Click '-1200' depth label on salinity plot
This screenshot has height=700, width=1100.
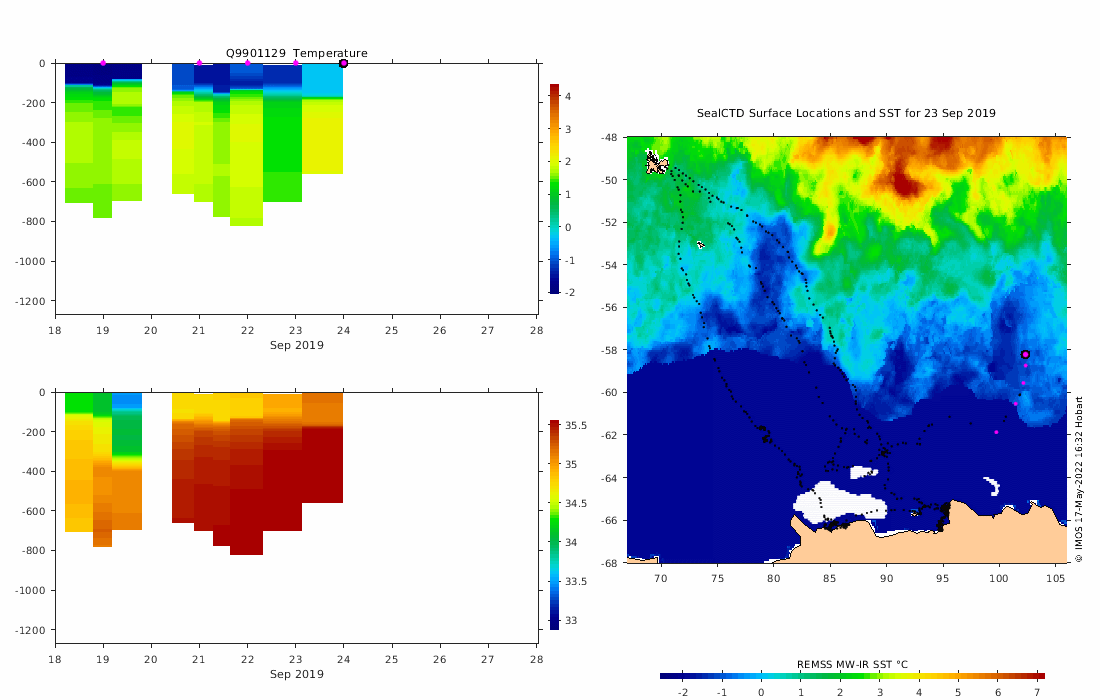tap(30, 630)
